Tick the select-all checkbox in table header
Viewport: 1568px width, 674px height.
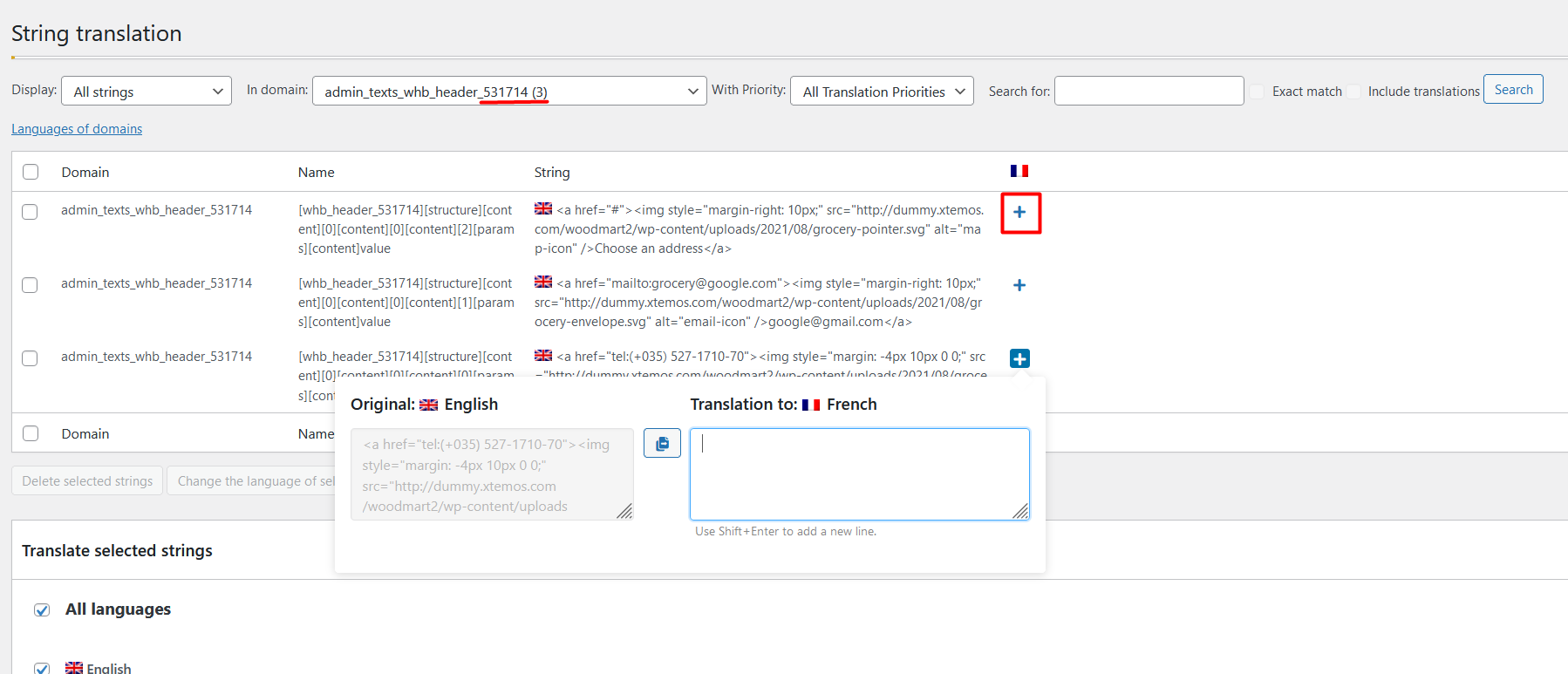(31, 172)
